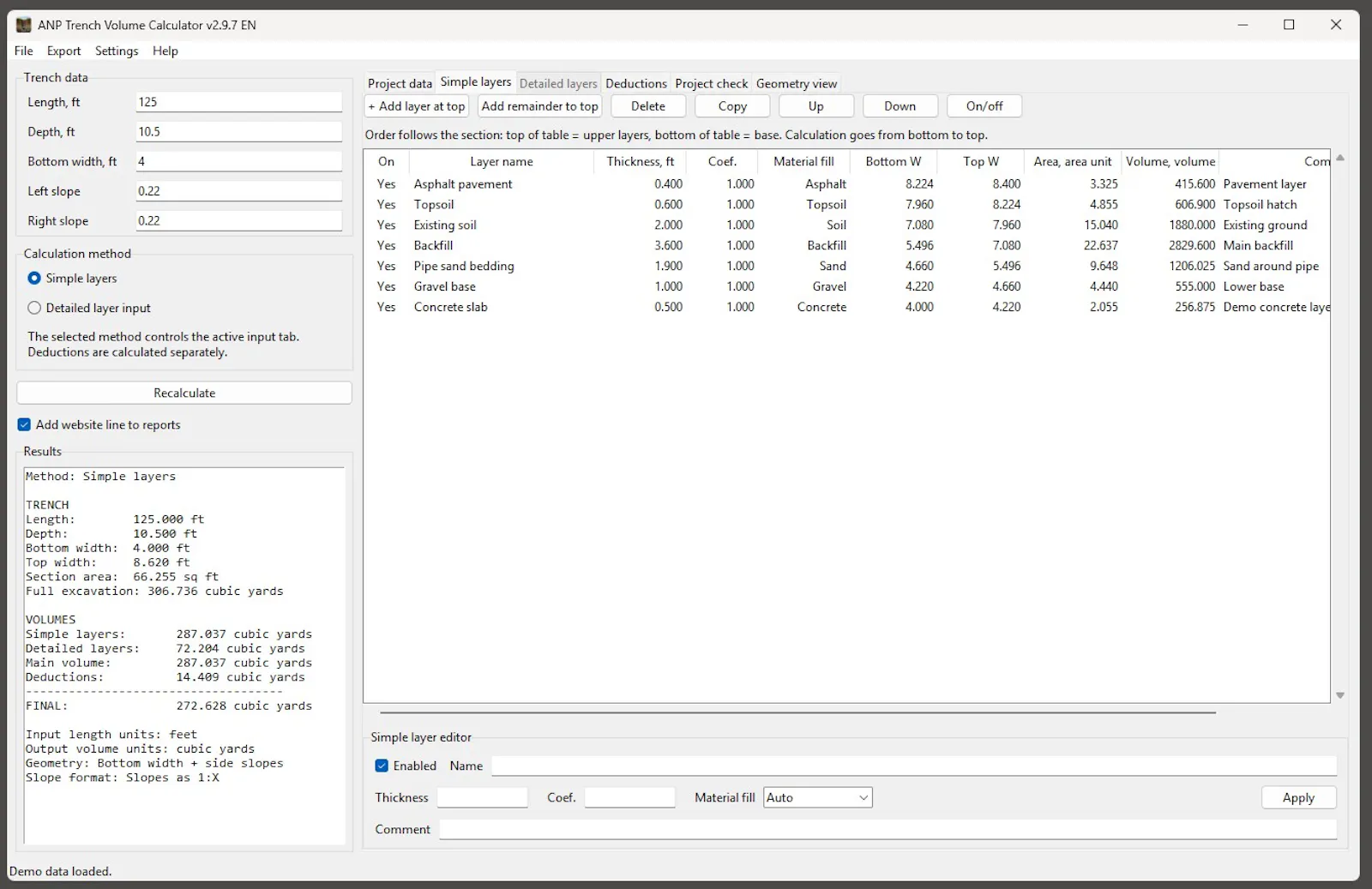Click the Apply button in layer editor

(1298, 798)
